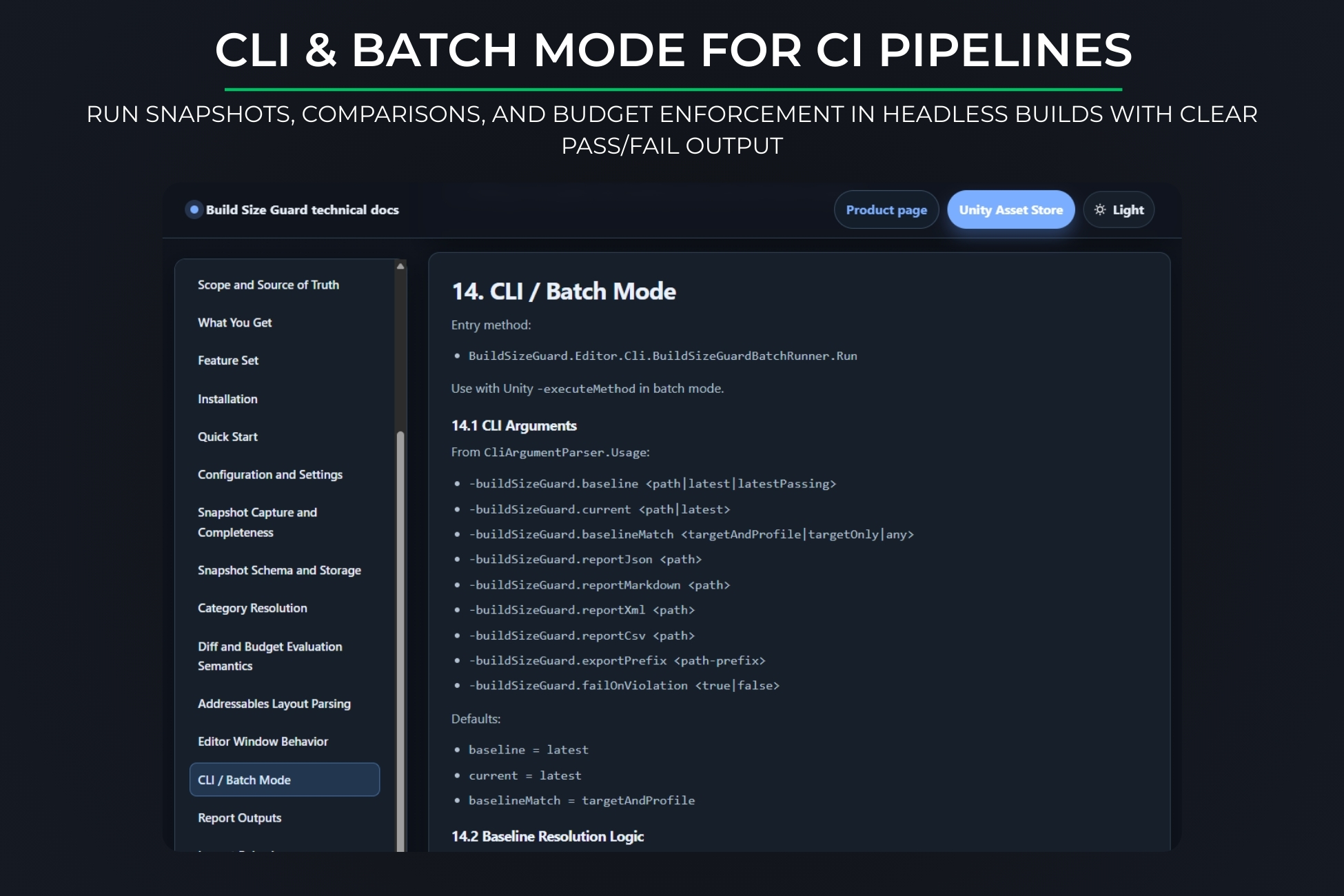Open Report Outputs section
The height and width of the screenshot is (896, 1344).
point(239,818)
